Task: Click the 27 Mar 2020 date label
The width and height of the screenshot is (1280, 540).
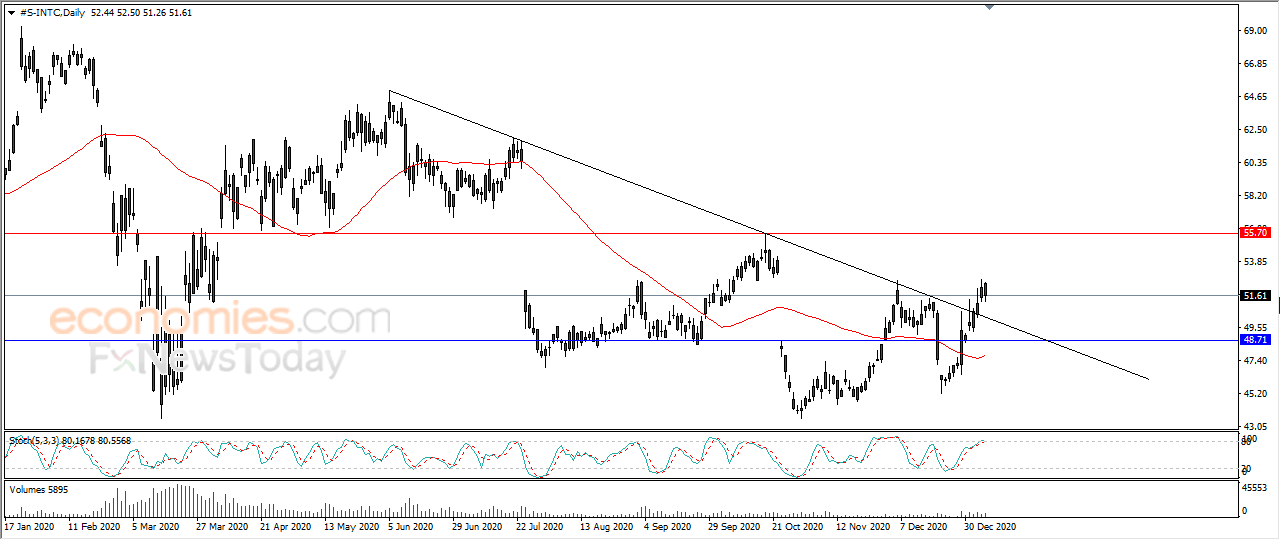Action: 221,526
